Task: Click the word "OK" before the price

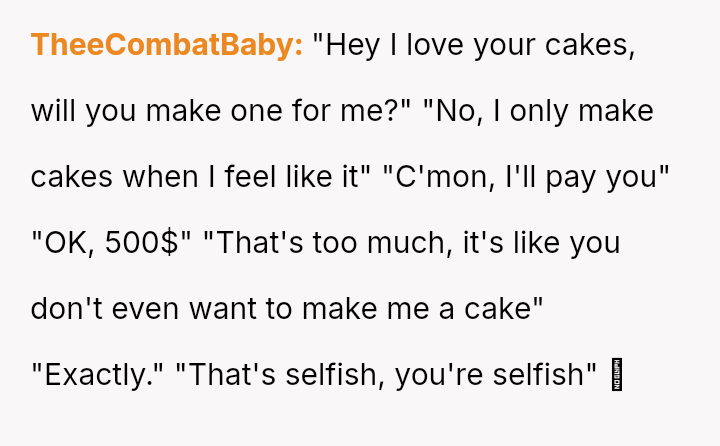Action: (62, 243)
